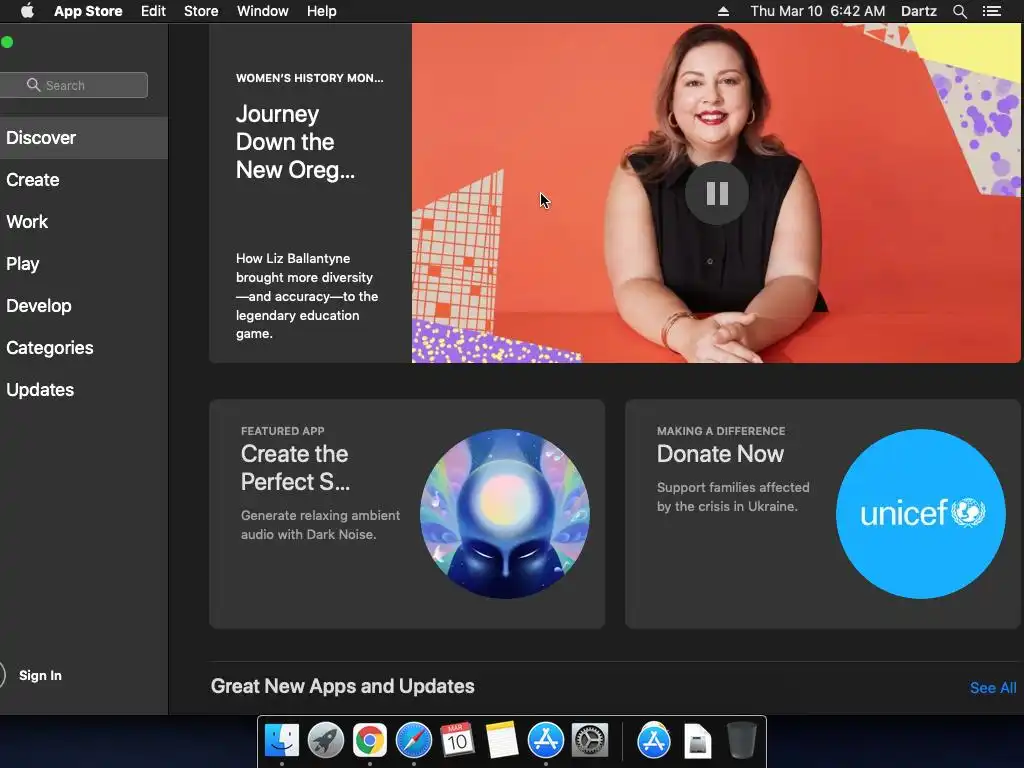Open Calendar icon showing 10
Viewport: 1024px width, 768px height.
457,741
